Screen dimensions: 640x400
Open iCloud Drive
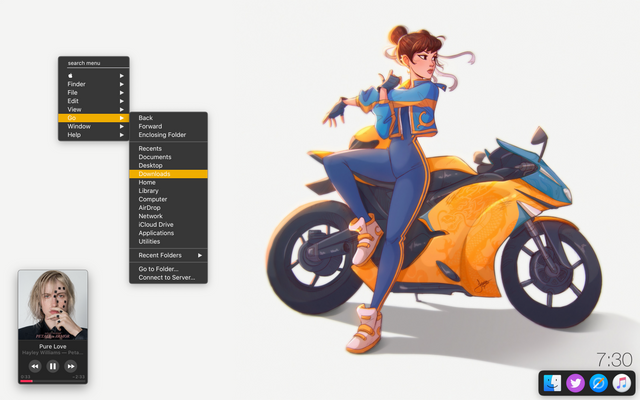(x=168, y=224)
